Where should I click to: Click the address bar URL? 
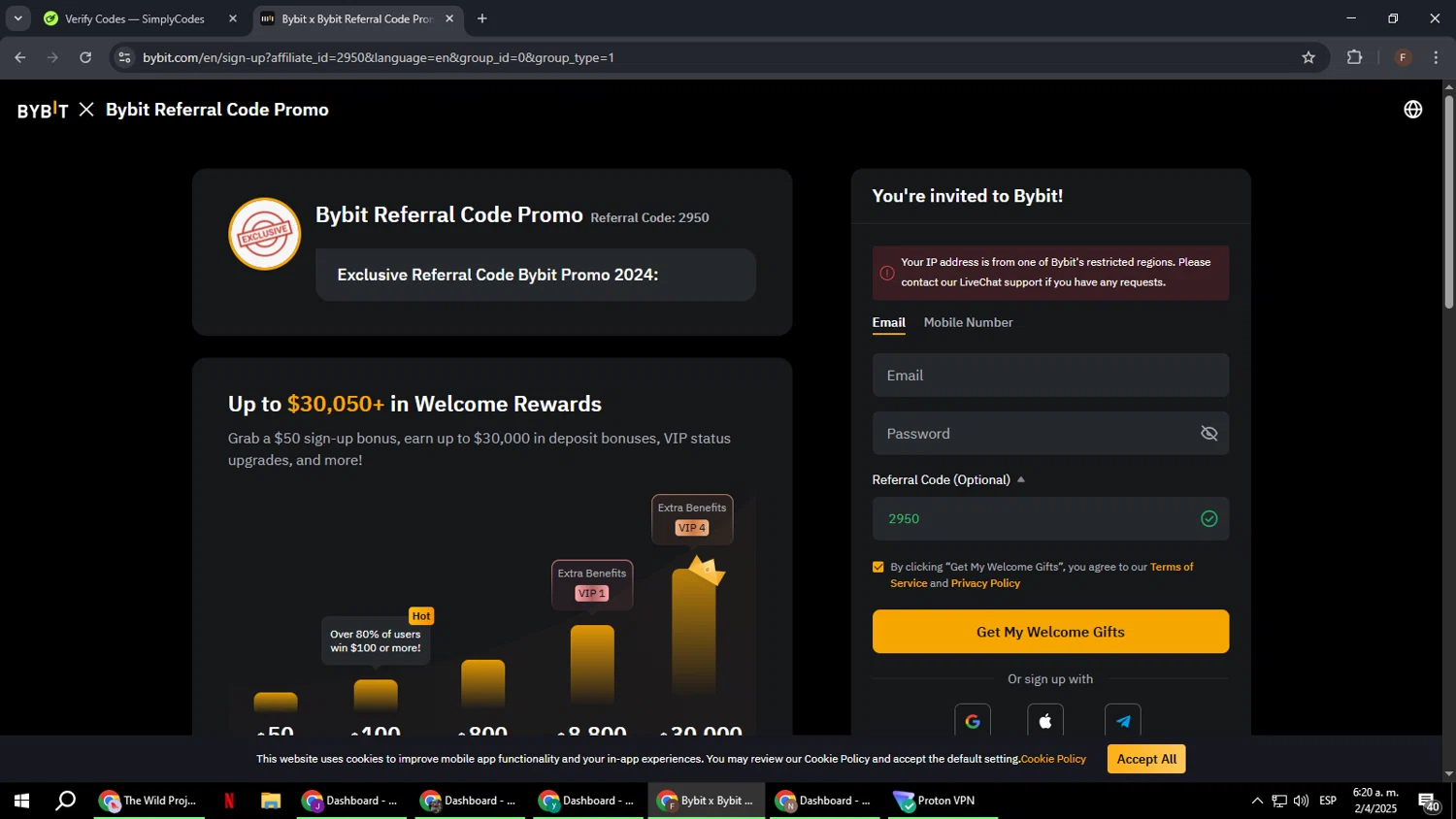(379, 58)
